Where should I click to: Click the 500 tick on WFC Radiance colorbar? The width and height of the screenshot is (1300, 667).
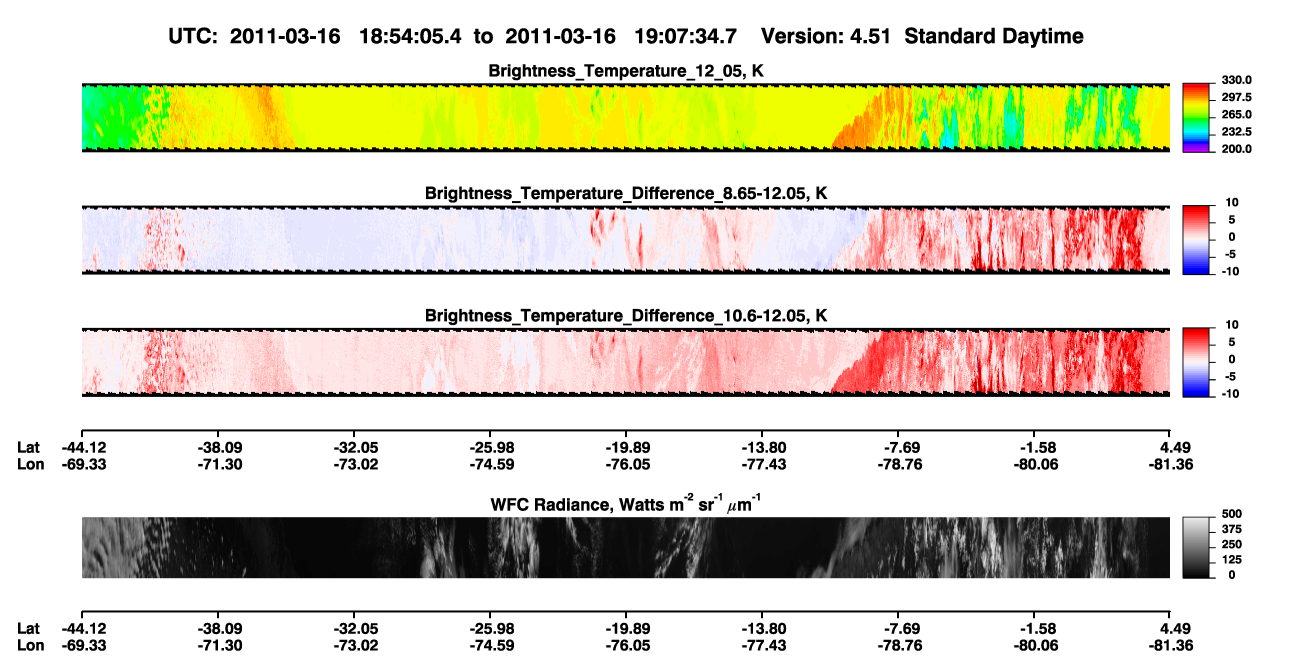pyautogui.click(x=1230, y=514)
